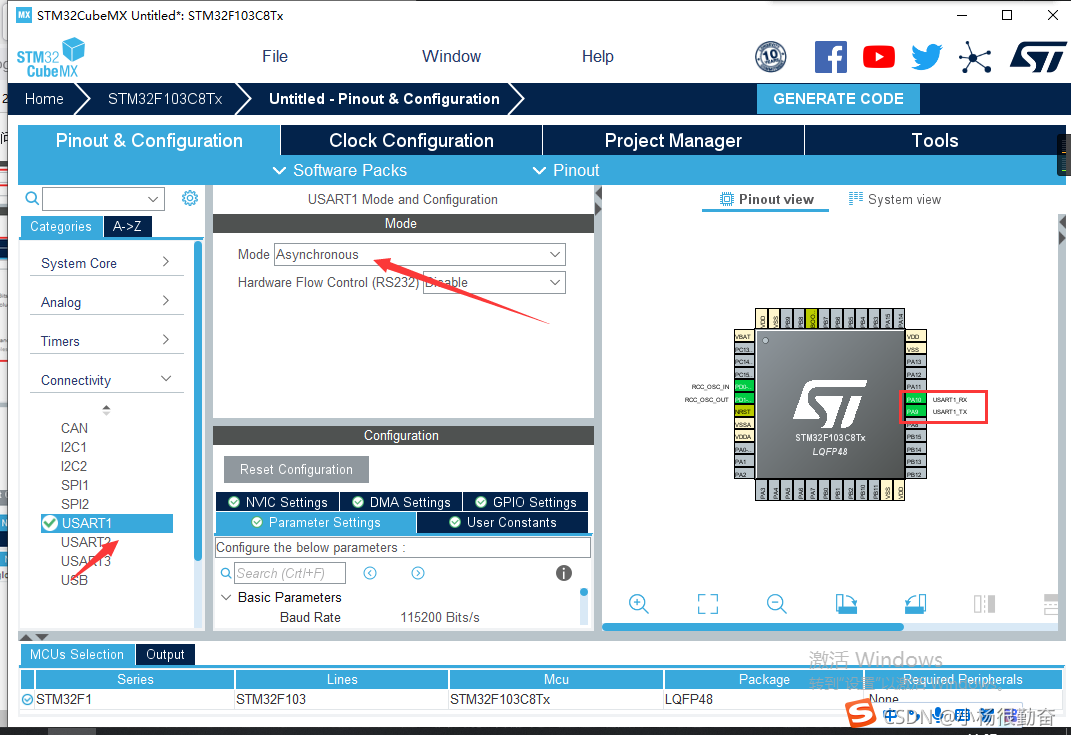
Task: Expand Pinout dropdown menu
Action: coord(566,170)
